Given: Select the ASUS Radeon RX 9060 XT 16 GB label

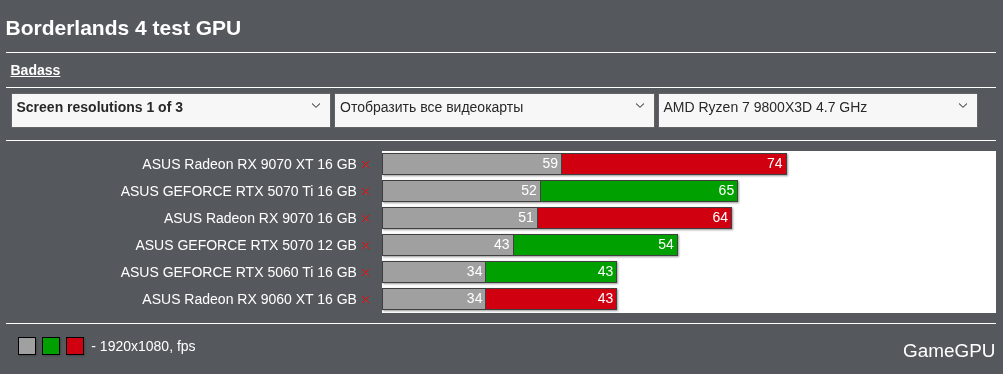Looking at the screenshot, I should [x=249, y=299].
